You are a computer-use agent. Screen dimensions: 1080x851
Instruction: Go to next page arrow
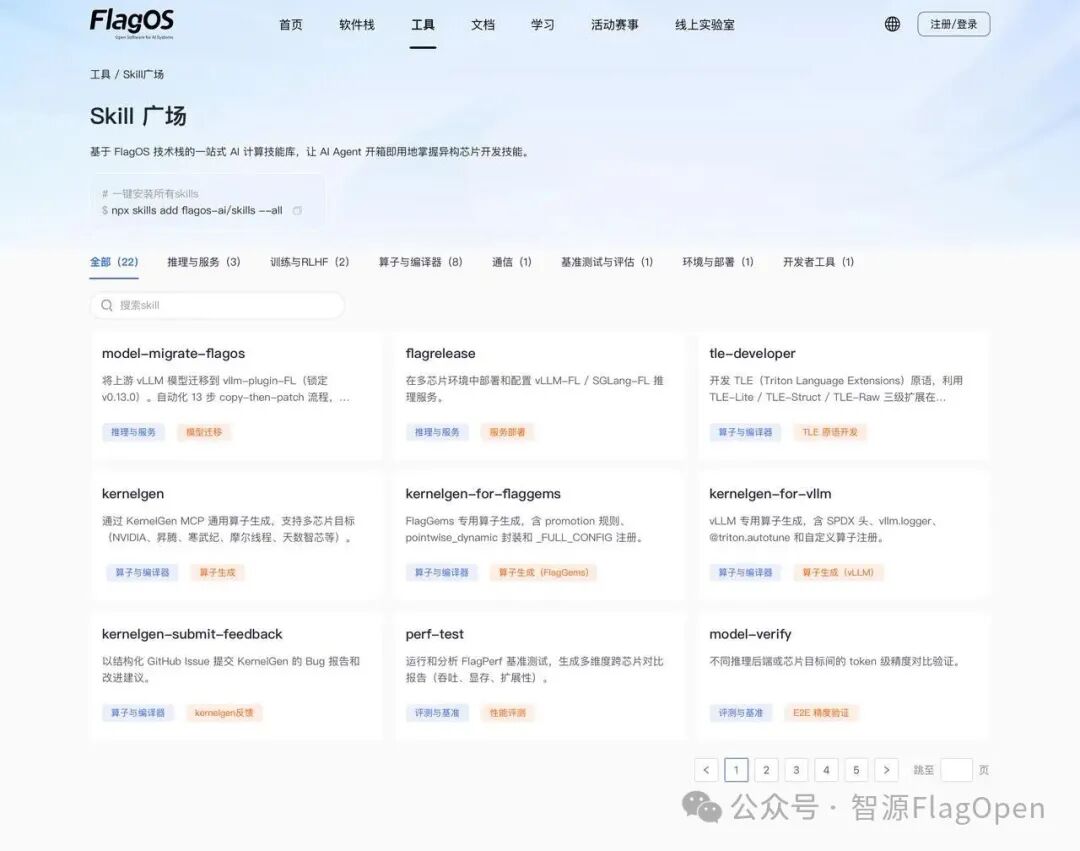[x=886, y=770]
